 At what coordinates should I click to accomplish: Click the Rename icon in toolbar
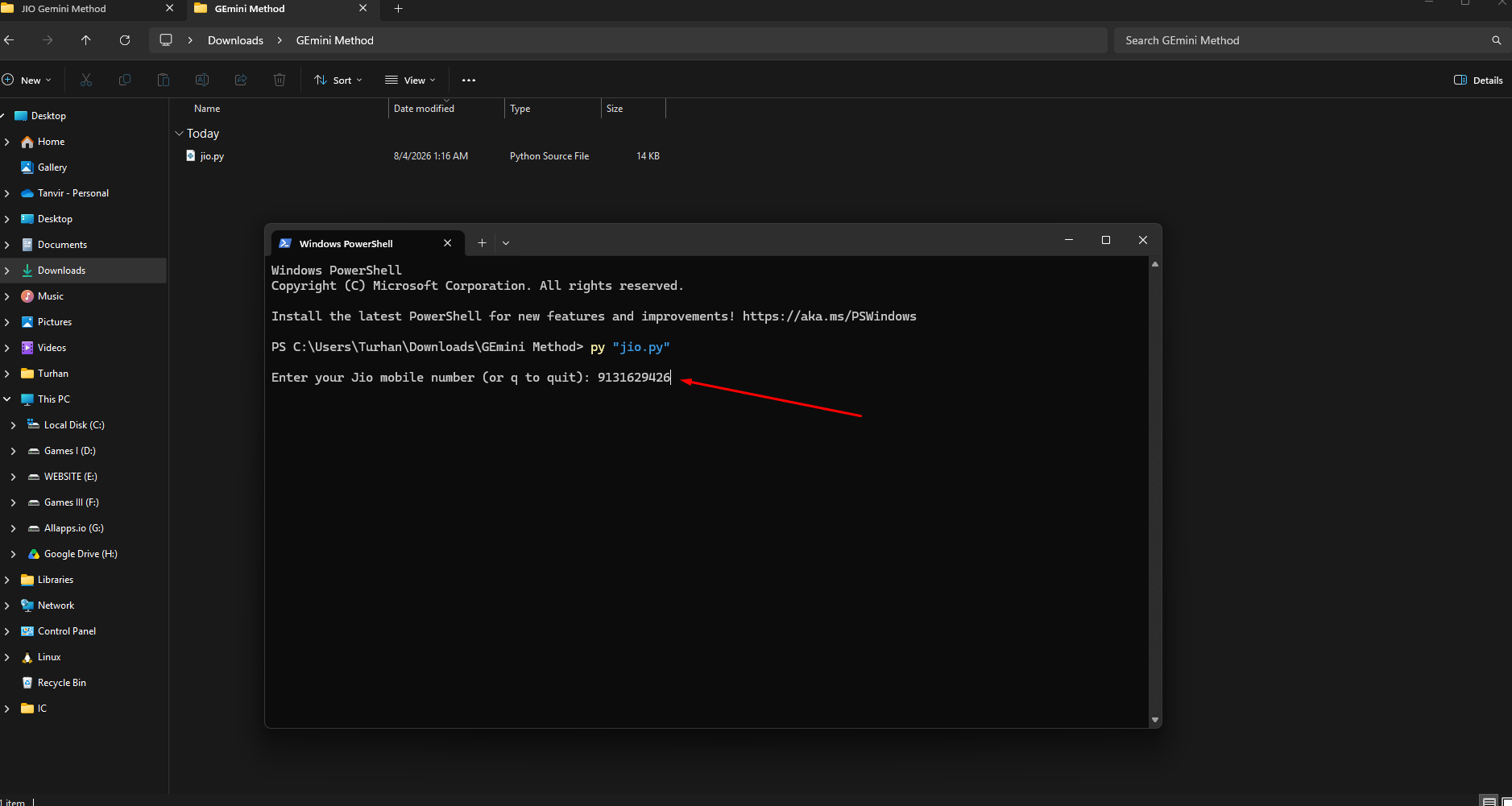202,80
